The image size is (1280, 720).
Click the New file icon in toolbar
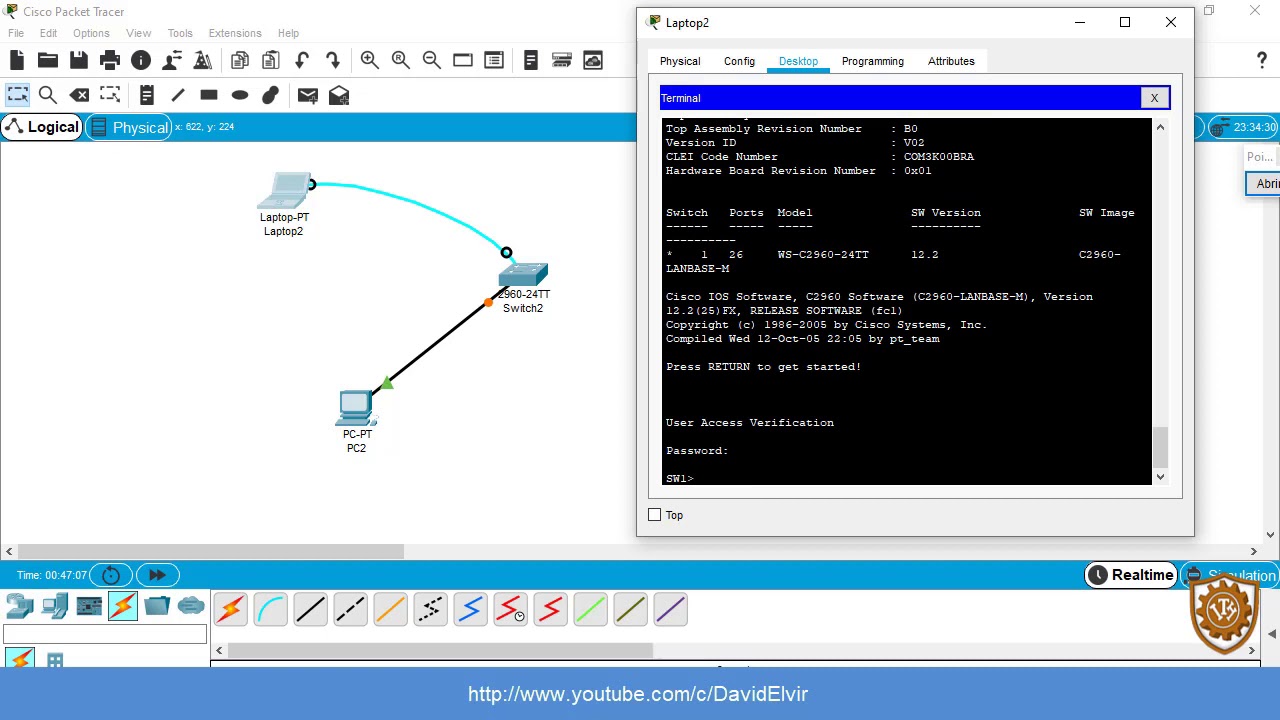pyautogui.click(x=17, y=61)
